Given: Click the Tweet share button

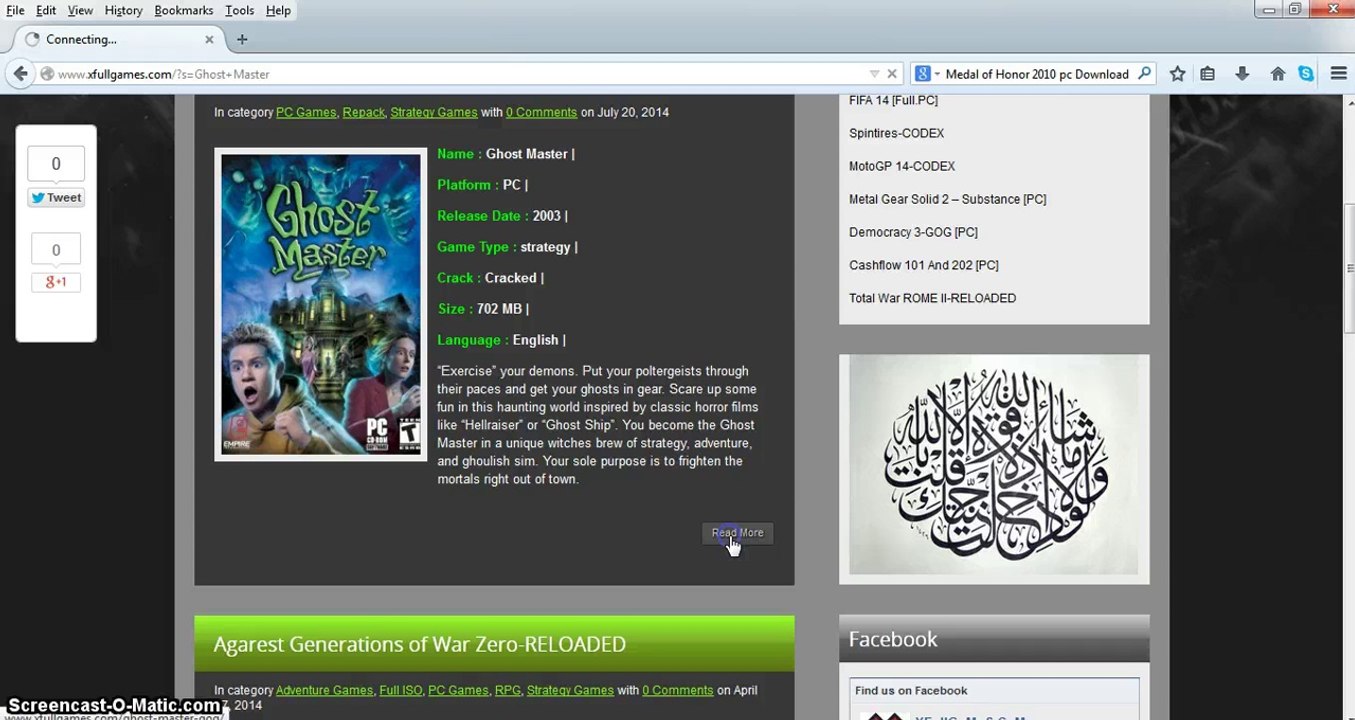Looking at the screenshot, I should pos(56,197).
